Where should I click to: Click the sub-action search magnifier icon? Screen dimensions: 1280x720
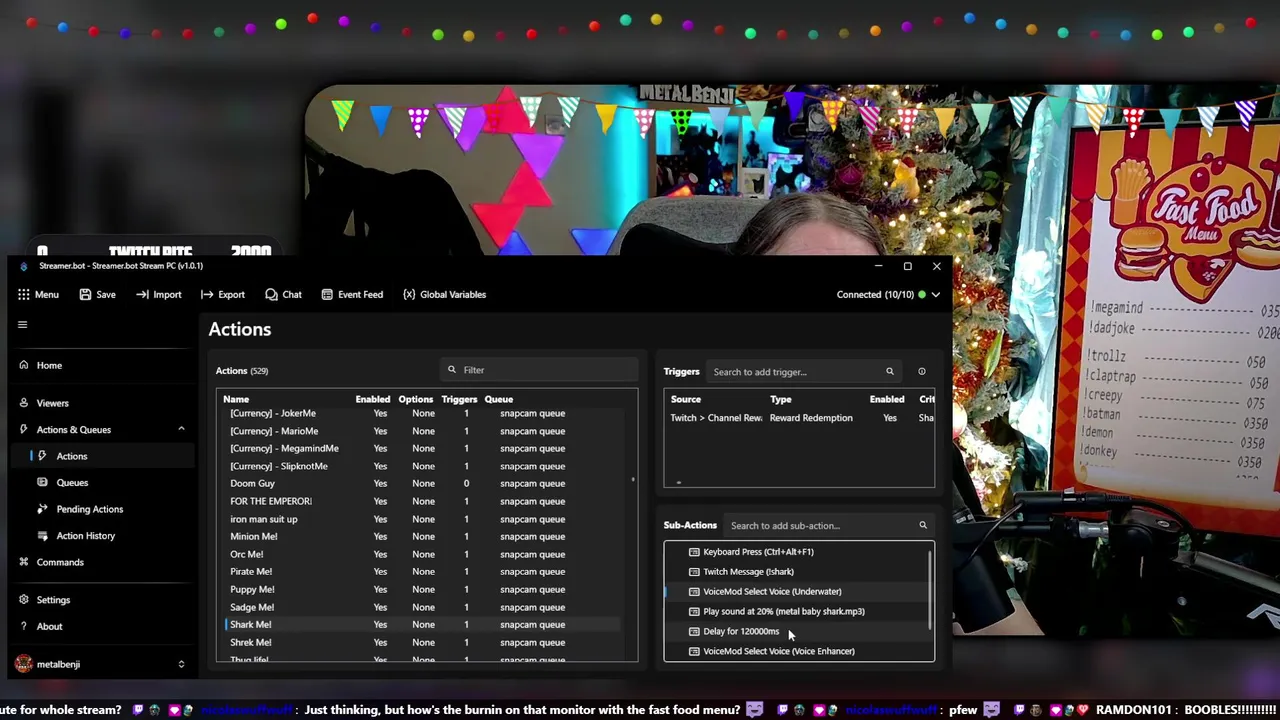[923, 525]
